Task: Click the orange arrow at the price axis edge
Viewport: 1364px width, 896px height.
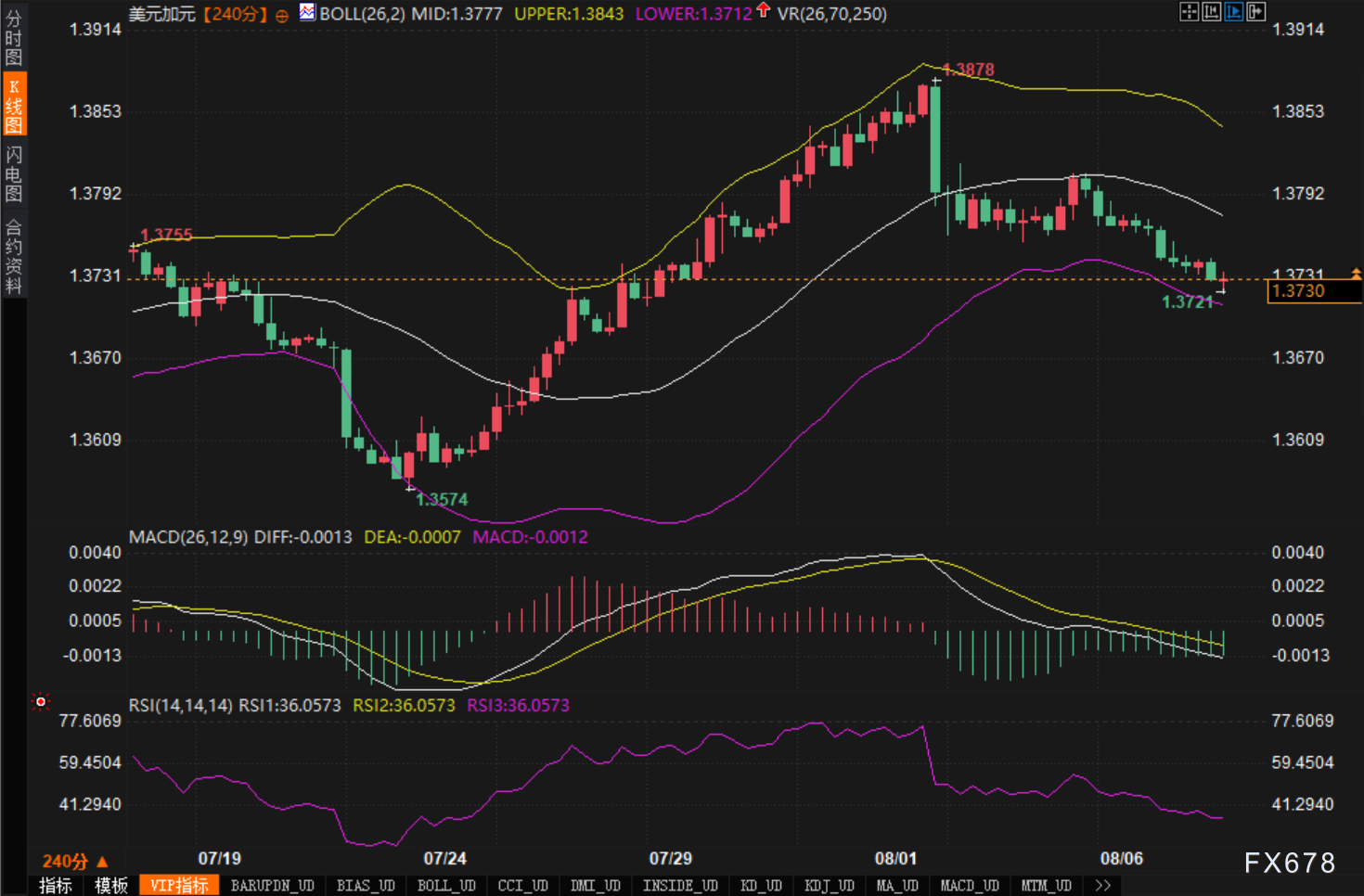Action: (x=1356, y=273)
